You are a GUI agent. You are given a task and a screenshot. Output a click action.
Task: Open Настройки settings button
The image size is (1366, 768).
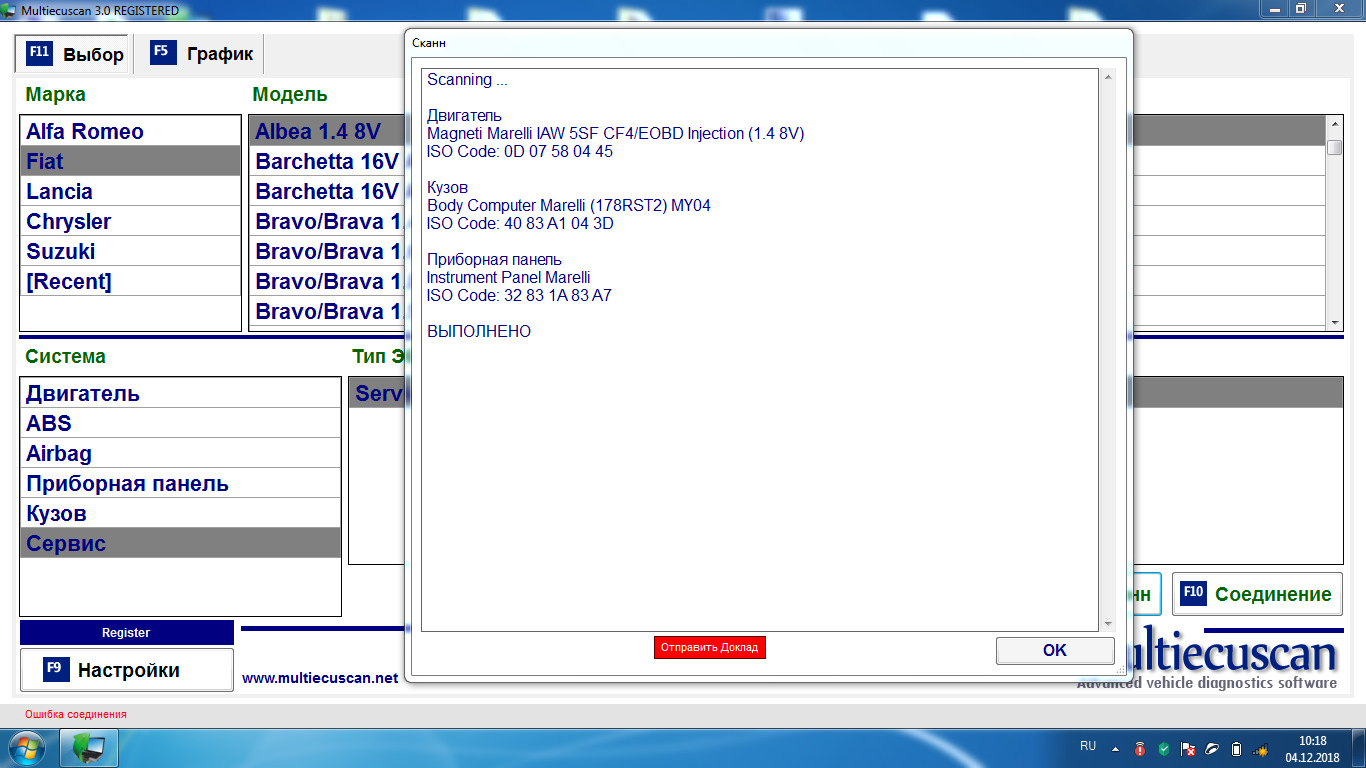(127, 670)
